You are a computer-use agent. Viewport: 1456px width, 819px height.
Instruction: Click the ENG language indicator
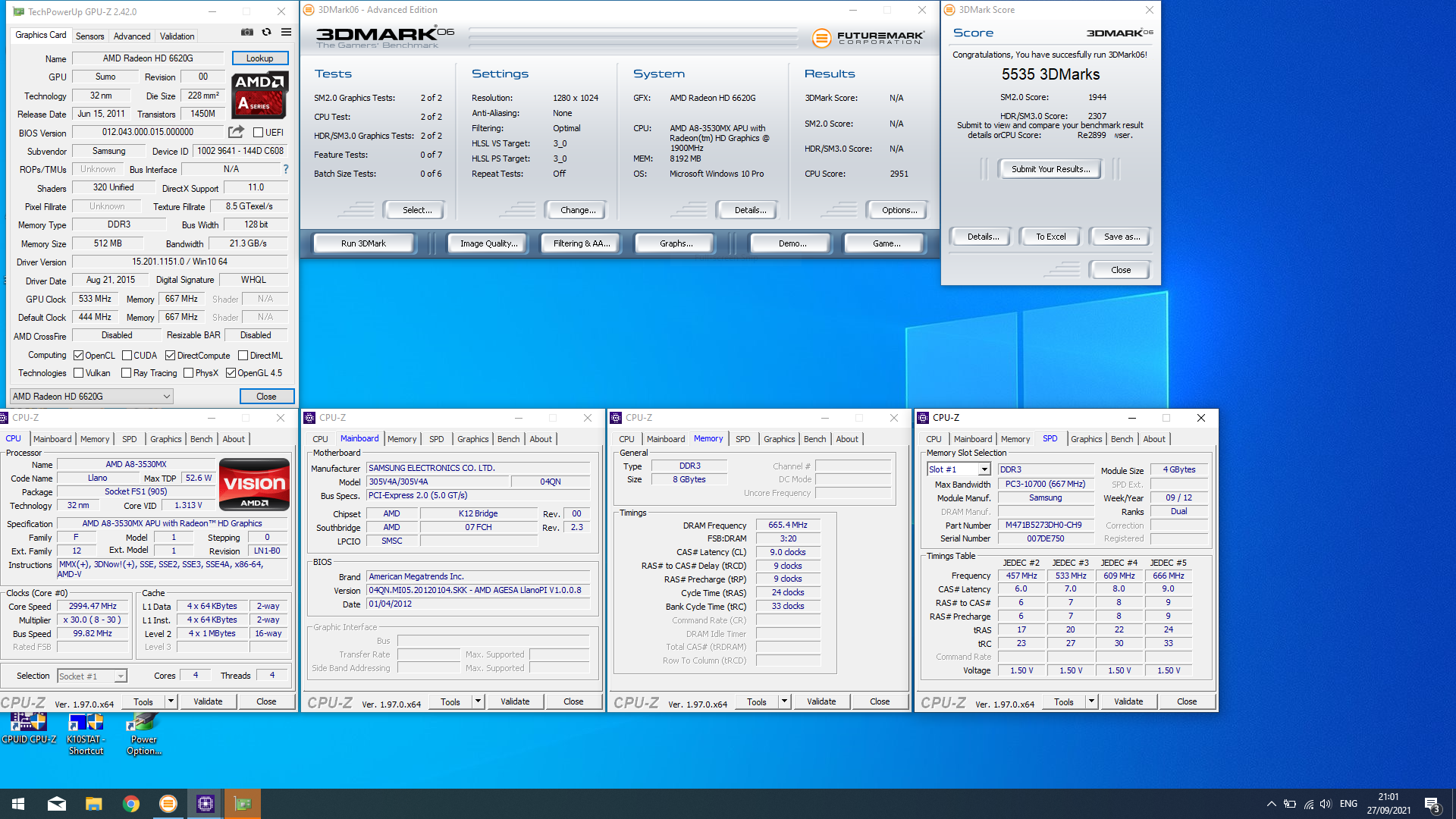click(1348, 804)
